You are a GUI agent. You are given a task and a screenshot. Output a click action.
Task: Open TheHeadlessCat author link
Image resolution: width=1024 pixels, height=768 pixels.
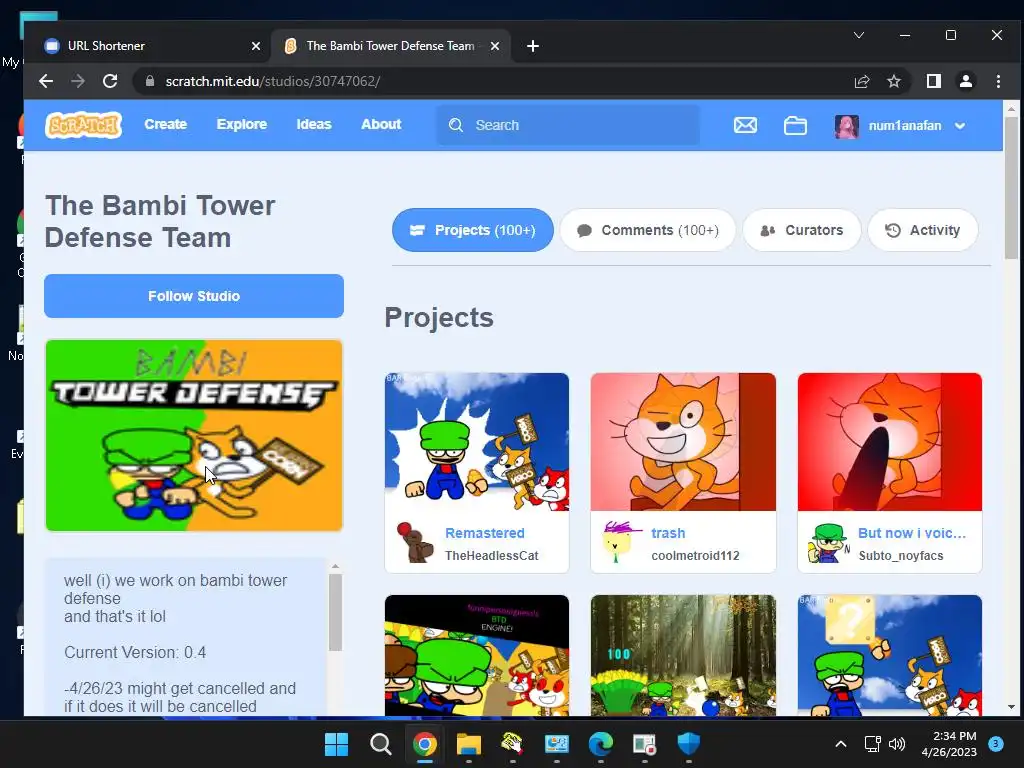coord(492,556)
